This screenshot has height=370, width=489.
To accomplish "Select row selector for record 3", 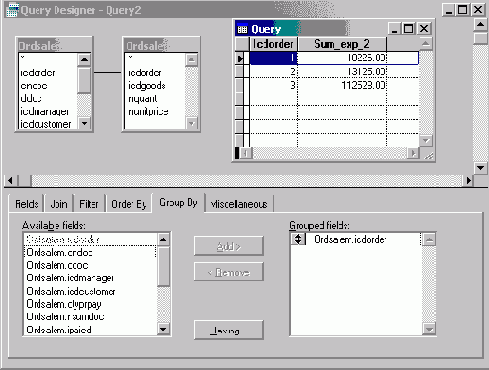I will click(240, 85).
